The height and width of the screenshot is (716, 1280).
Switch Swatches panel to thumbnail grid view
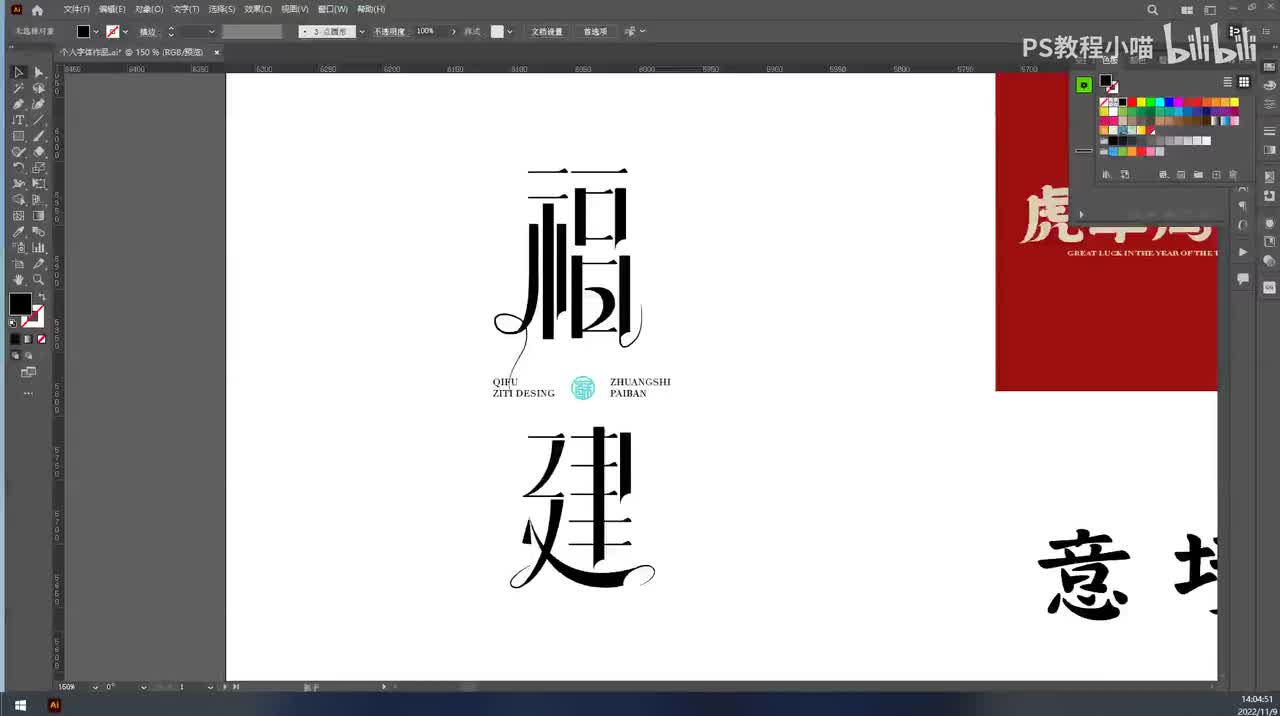(x=1244, y=82)
